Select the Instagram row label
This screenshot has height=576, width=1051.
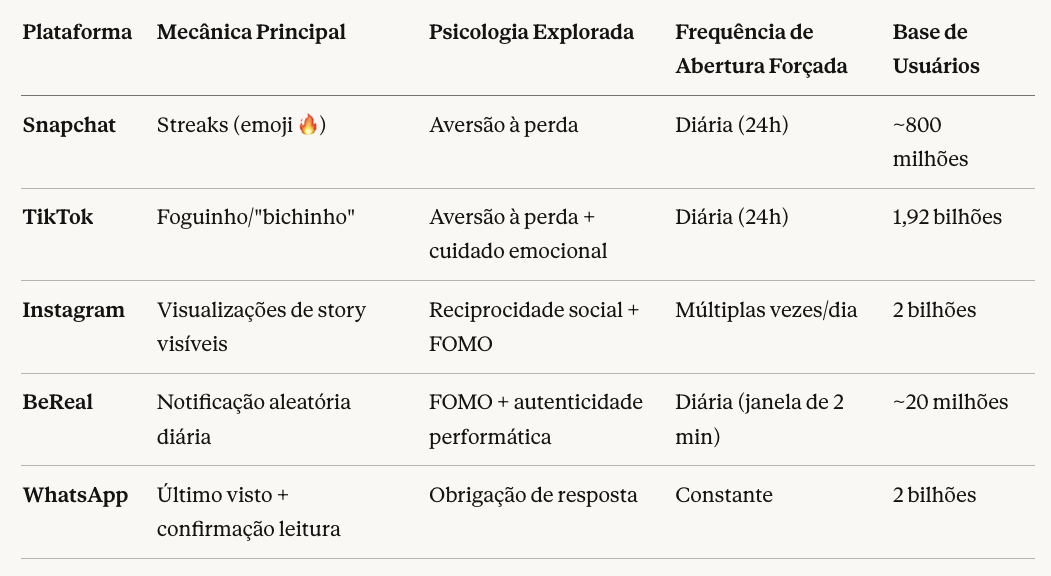(x=74, y=310)
